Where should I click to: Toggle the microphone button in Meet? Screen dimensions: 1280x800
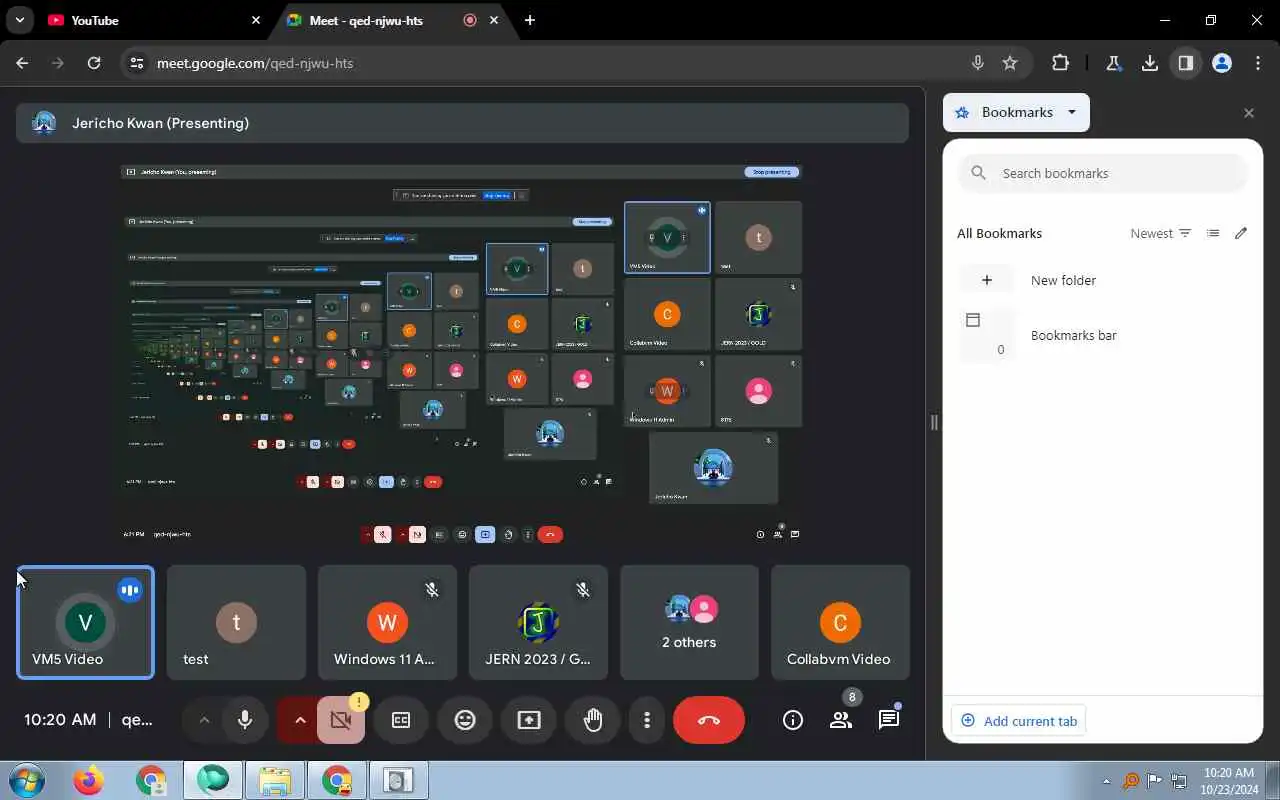coord(245,720)
